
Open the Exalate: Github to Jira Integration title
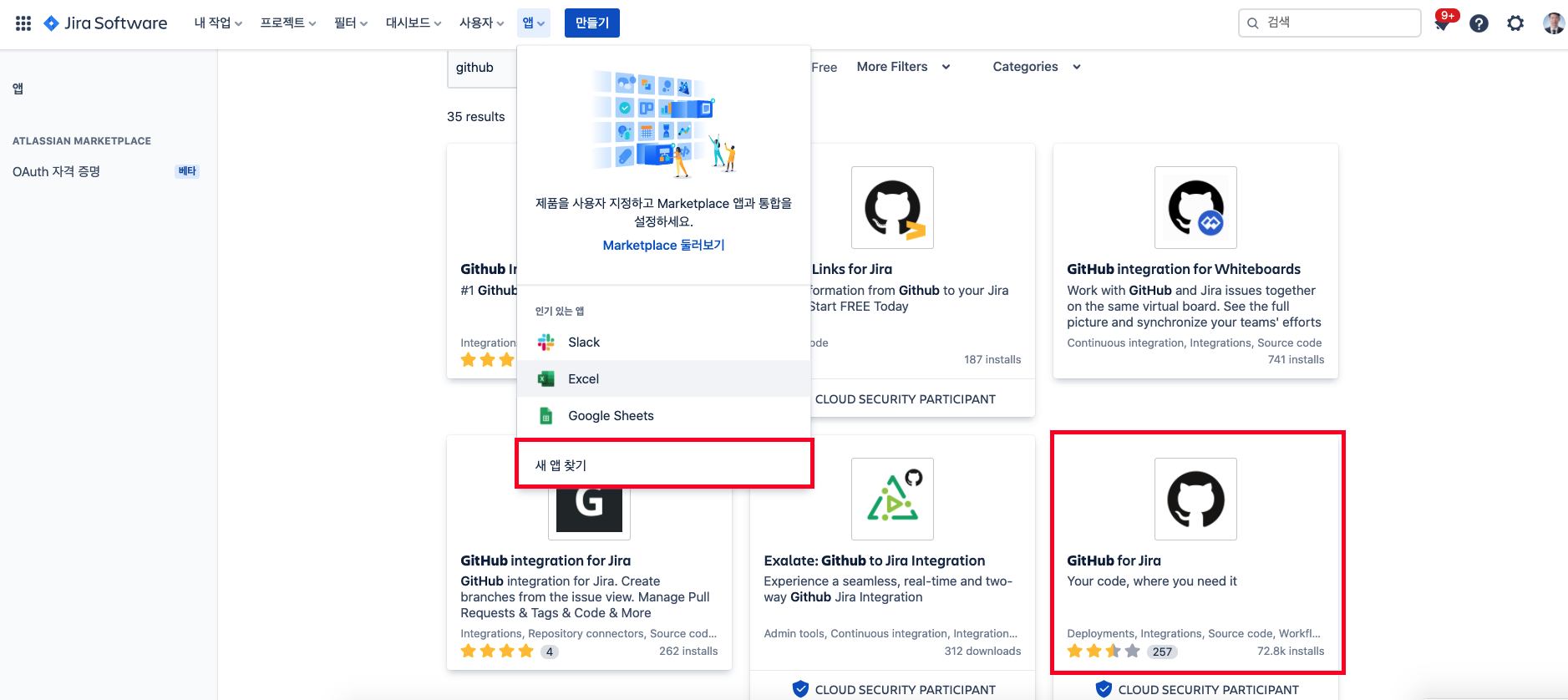click(x=874, y=561)
